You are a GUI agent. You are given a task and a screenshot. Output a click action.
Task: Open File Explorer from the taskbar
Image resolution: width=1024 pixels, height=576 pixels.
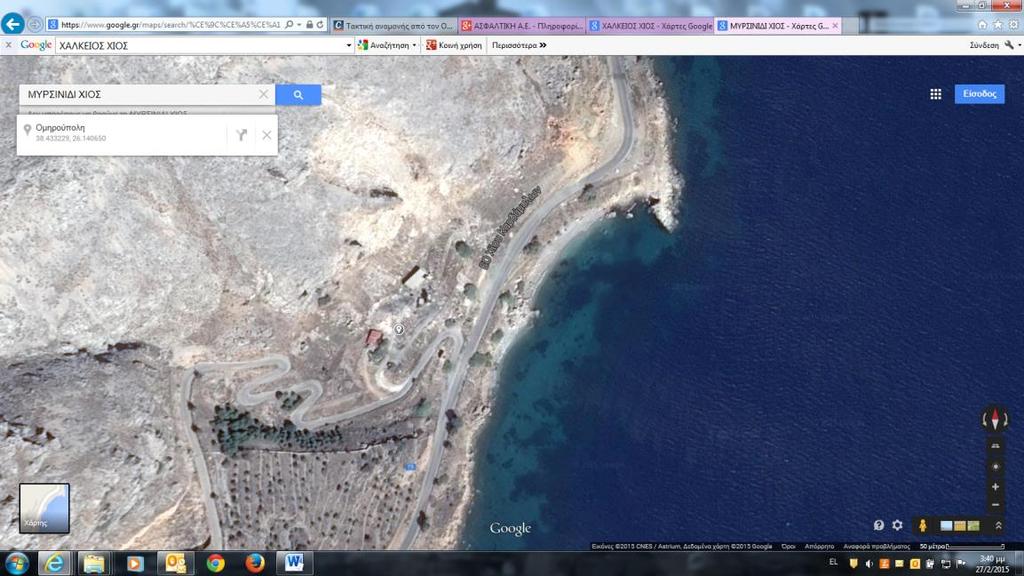click(94, 563)
